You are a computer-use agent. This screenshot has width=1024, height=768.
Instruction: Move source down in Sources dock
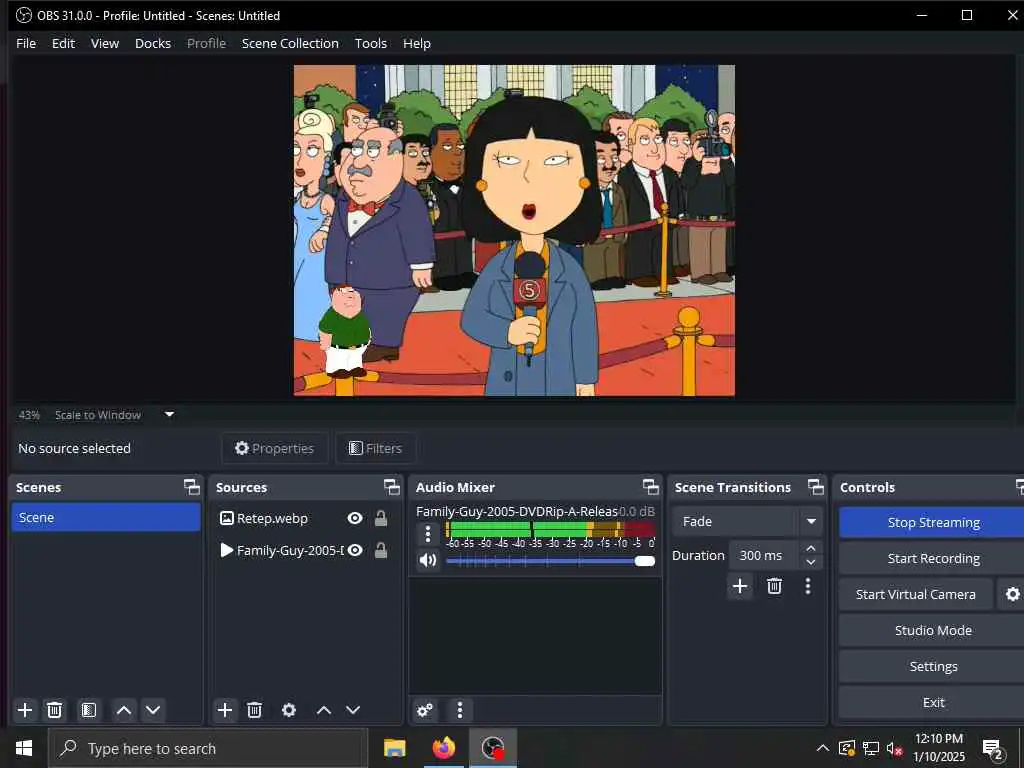pyautogui.click(x=353, y=710)
